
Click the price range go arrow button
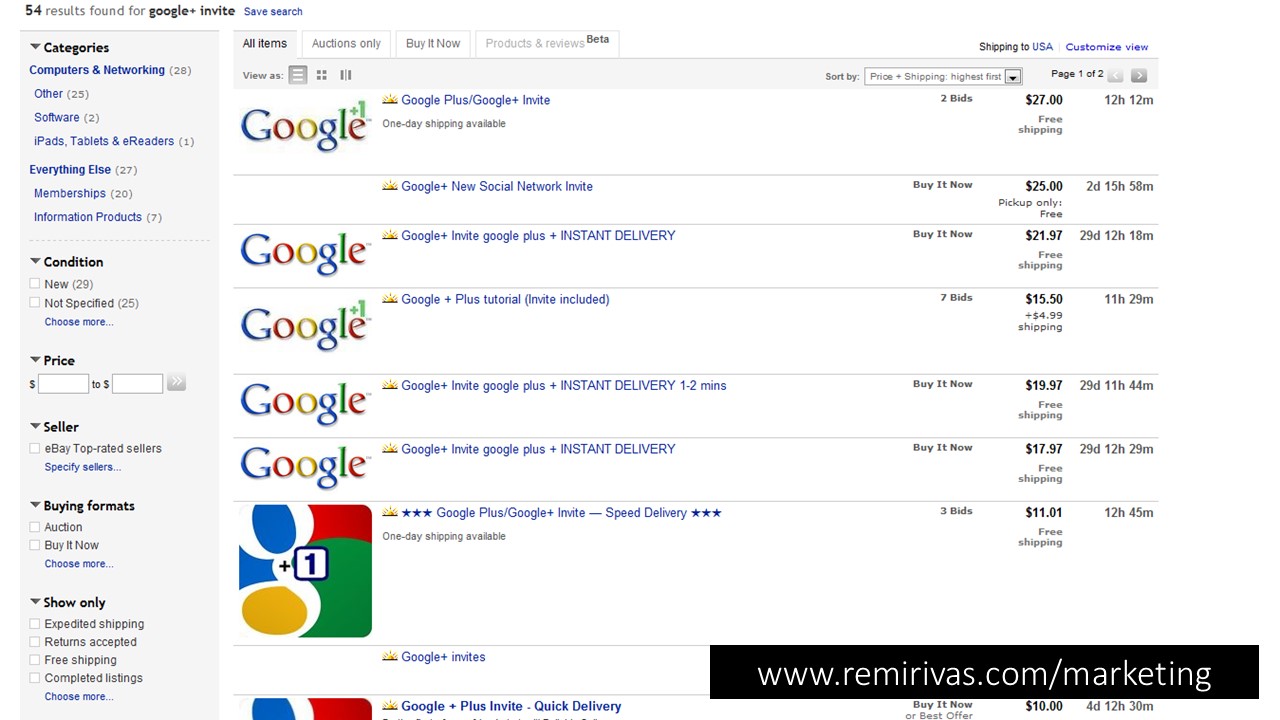[176, 382]
